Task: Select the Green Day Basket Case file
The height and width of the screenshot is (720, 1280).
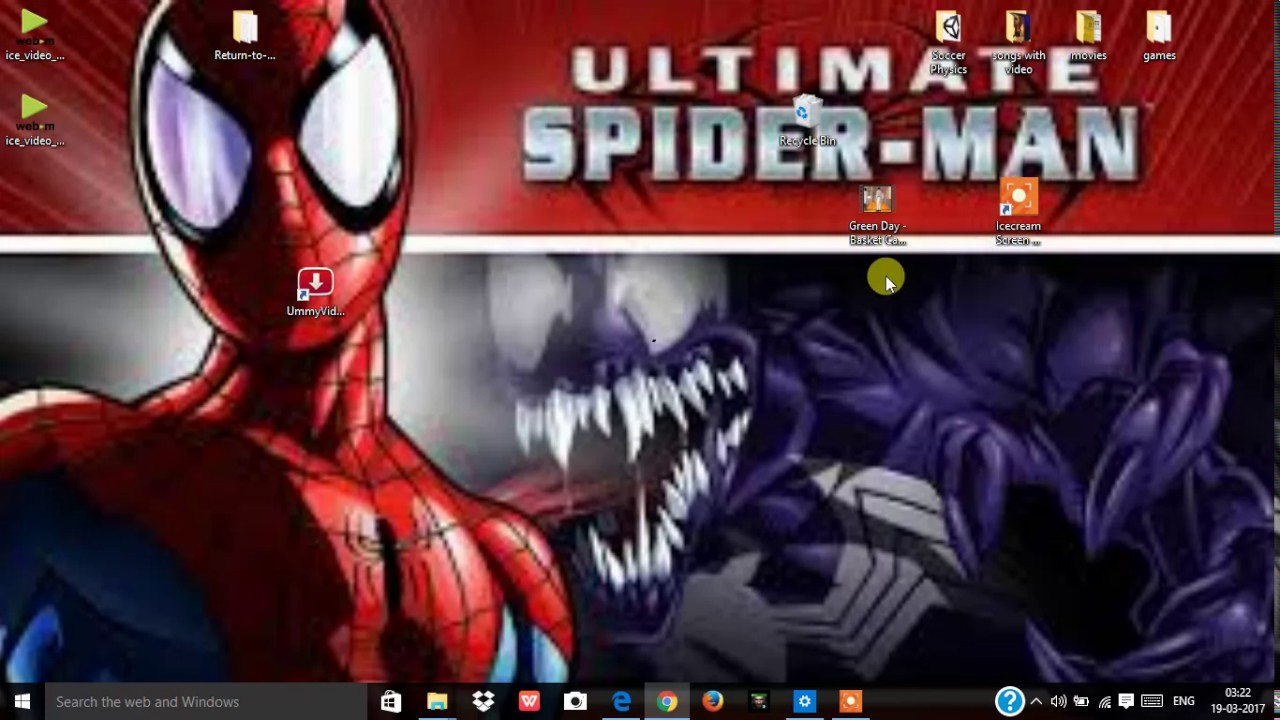Action: (877, 214)
